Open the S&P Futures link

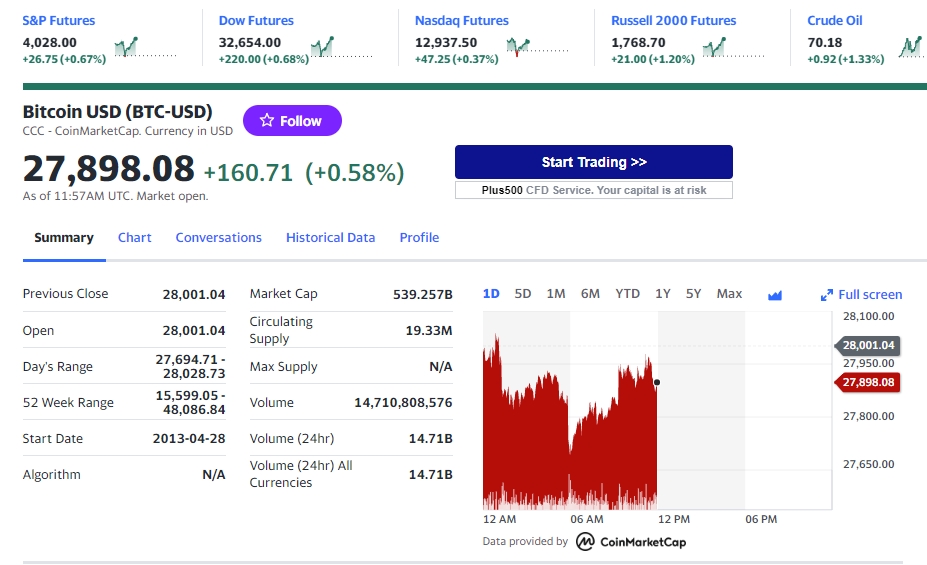tap(59, 21)
